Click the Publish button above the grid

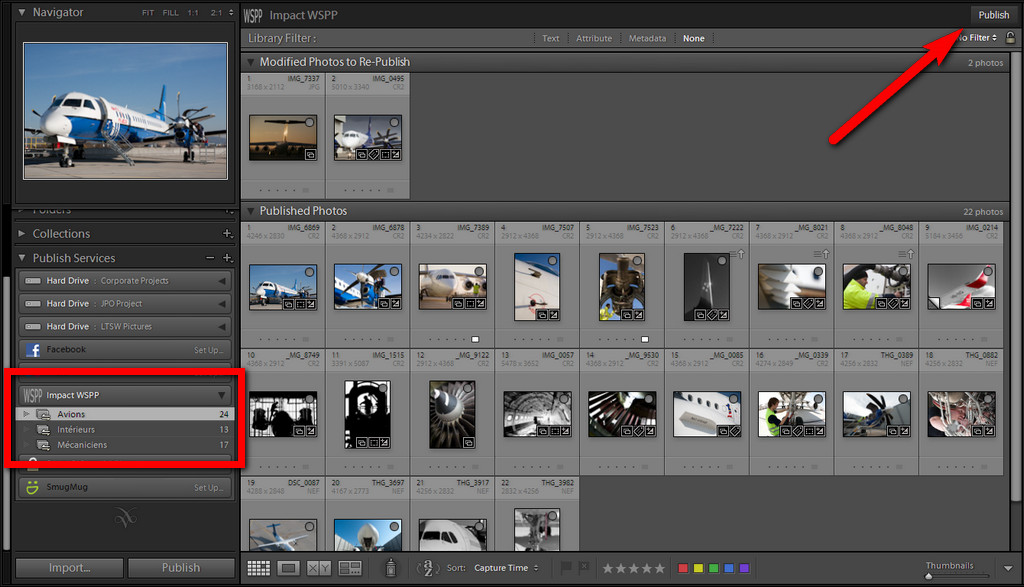(993, 15)
